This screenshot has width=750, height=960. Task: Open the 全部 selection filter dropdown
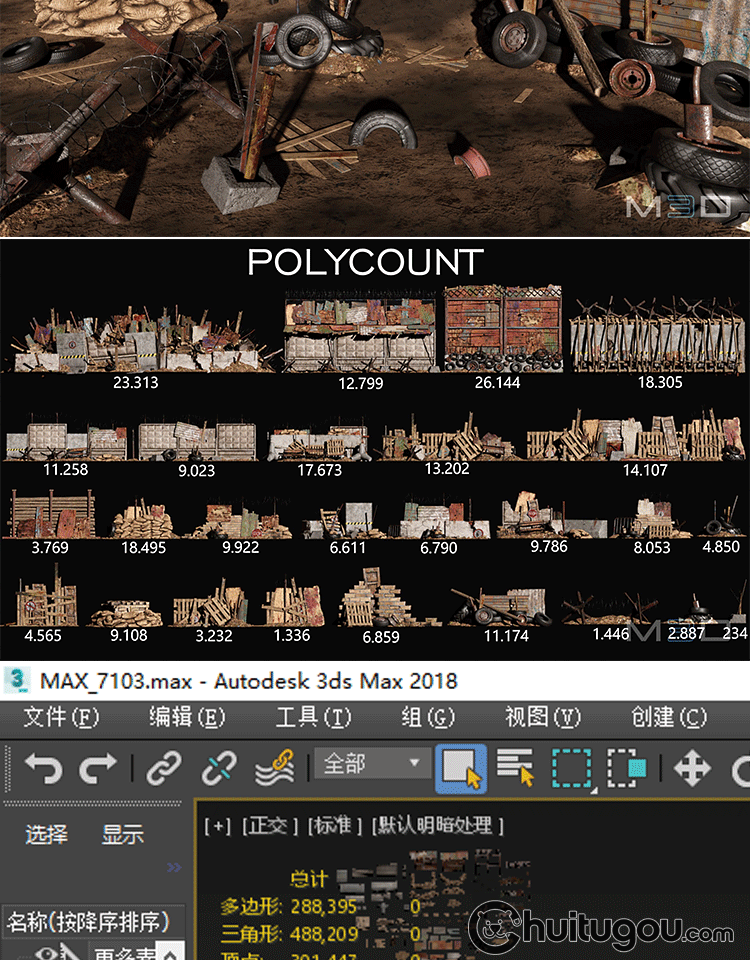coord(372,763)
